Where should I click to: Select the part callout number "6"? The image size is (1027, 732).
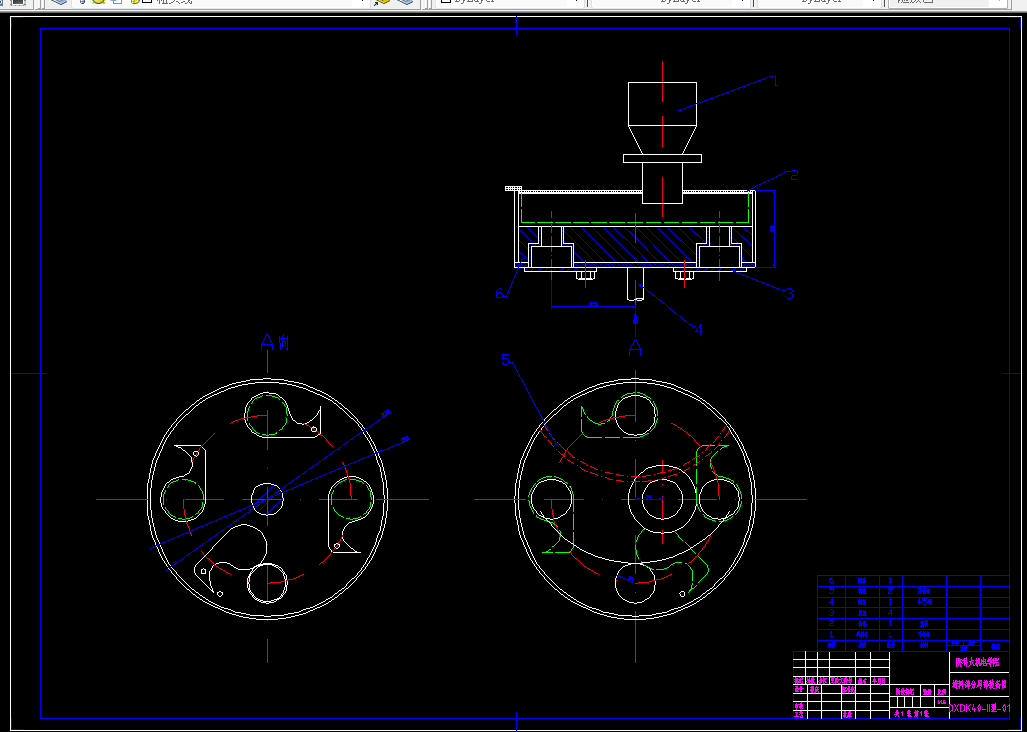(500, 293)
